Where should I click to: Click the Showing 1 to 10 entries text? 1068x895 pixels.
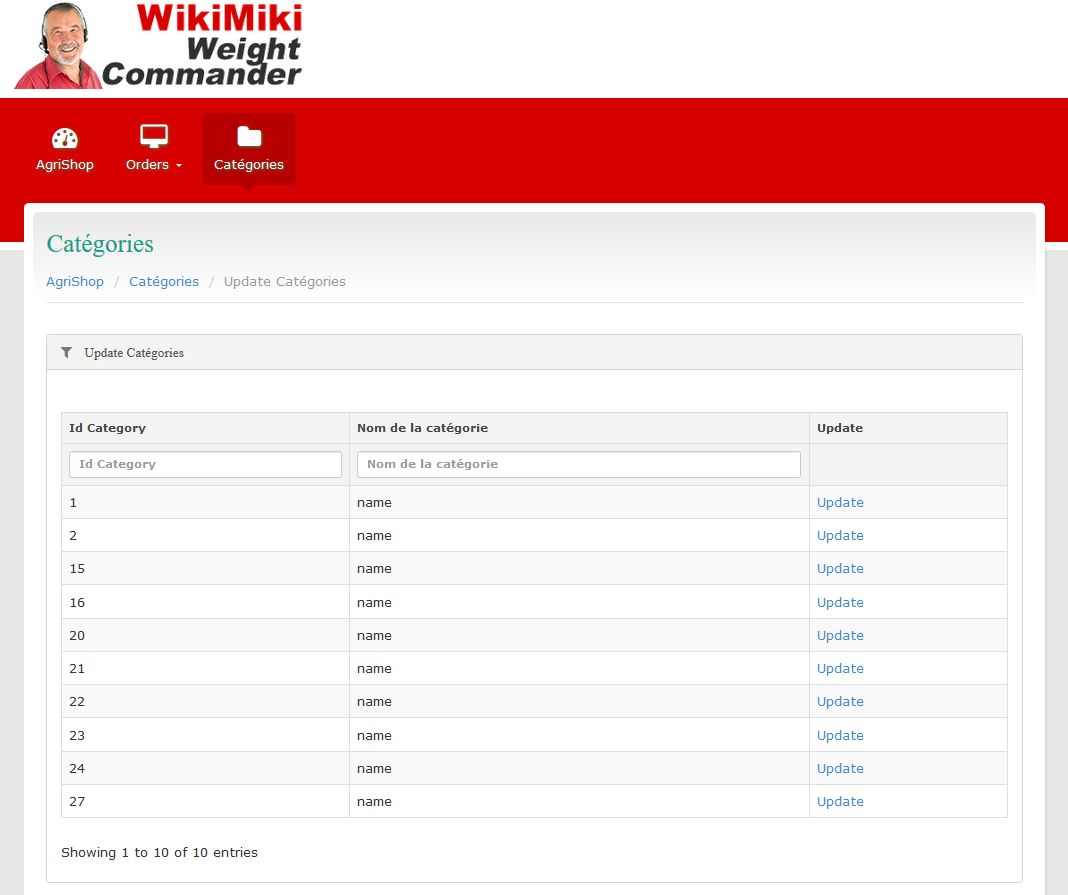(159, 853)
